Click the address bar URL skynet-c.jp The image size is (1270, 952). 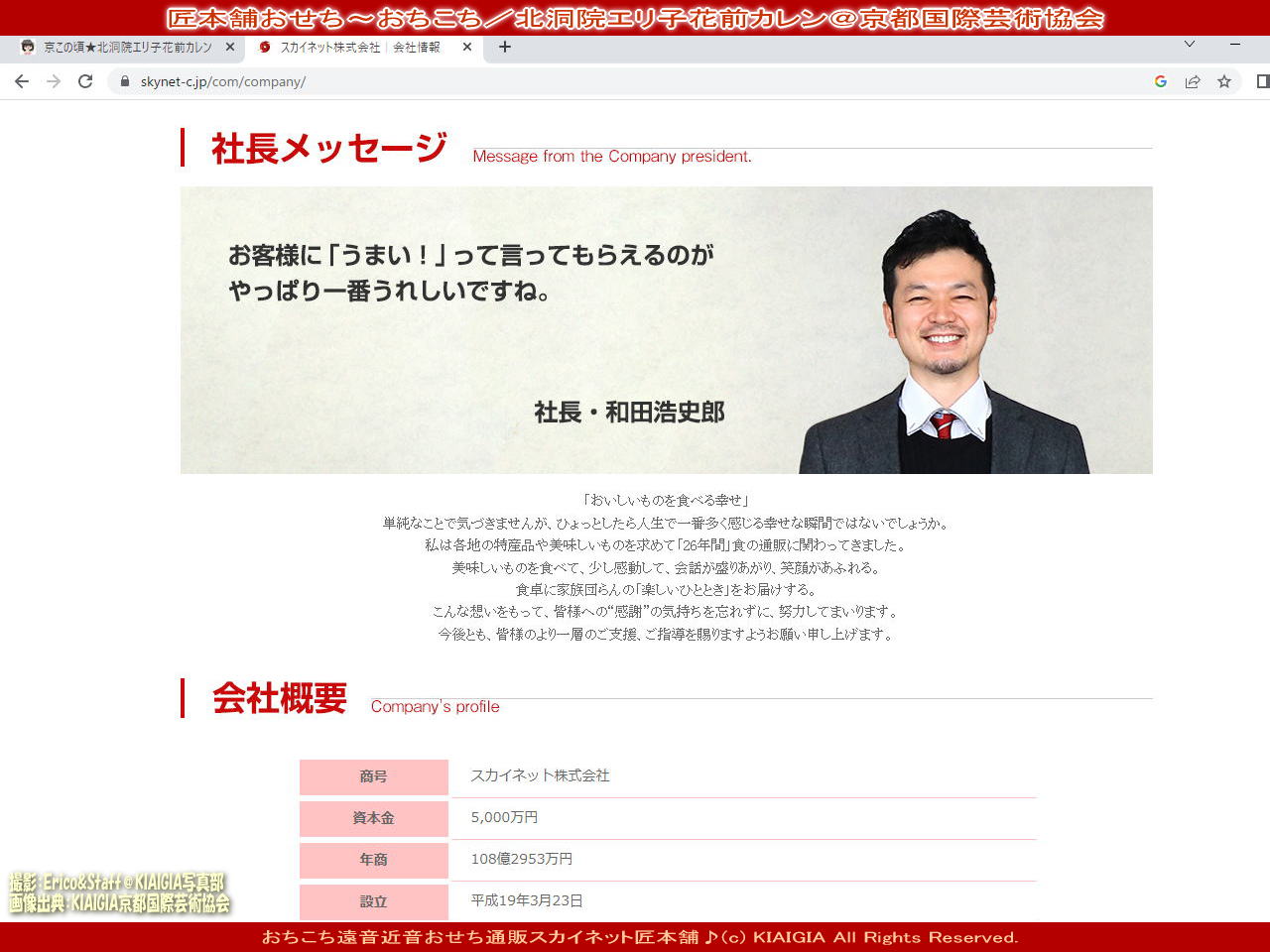[x=223, y=81]
